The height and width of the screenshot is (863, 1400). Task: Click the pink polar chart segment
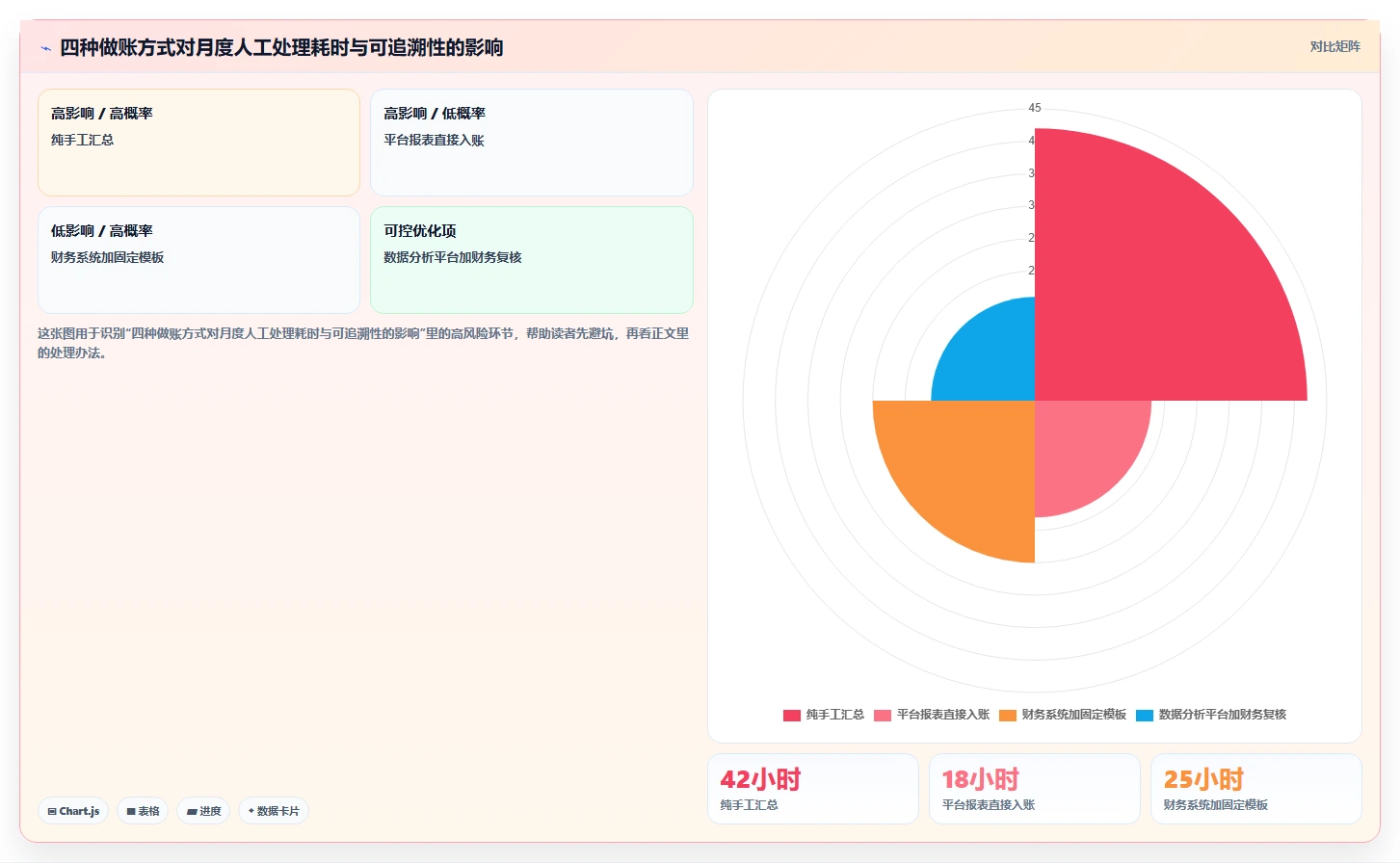pos(1084,450)
